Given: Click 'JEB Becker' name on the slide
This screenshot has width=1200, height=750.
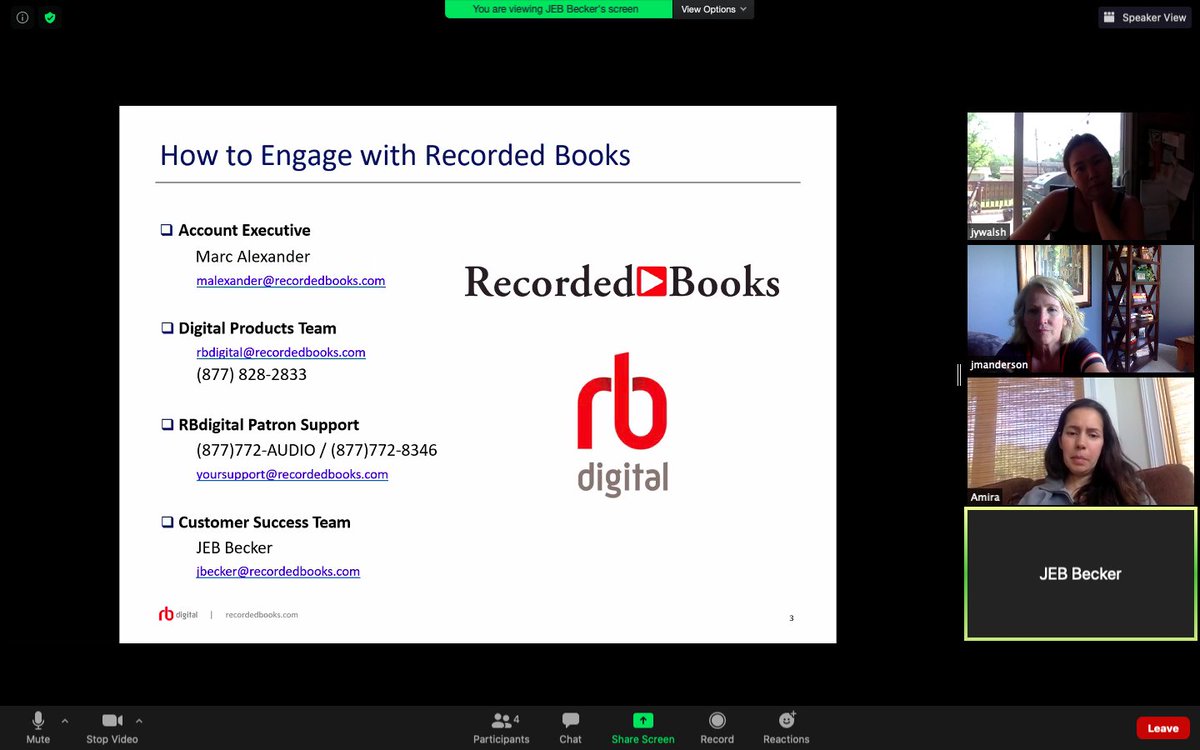Looking at the screenshot, I should click(234, 548).
